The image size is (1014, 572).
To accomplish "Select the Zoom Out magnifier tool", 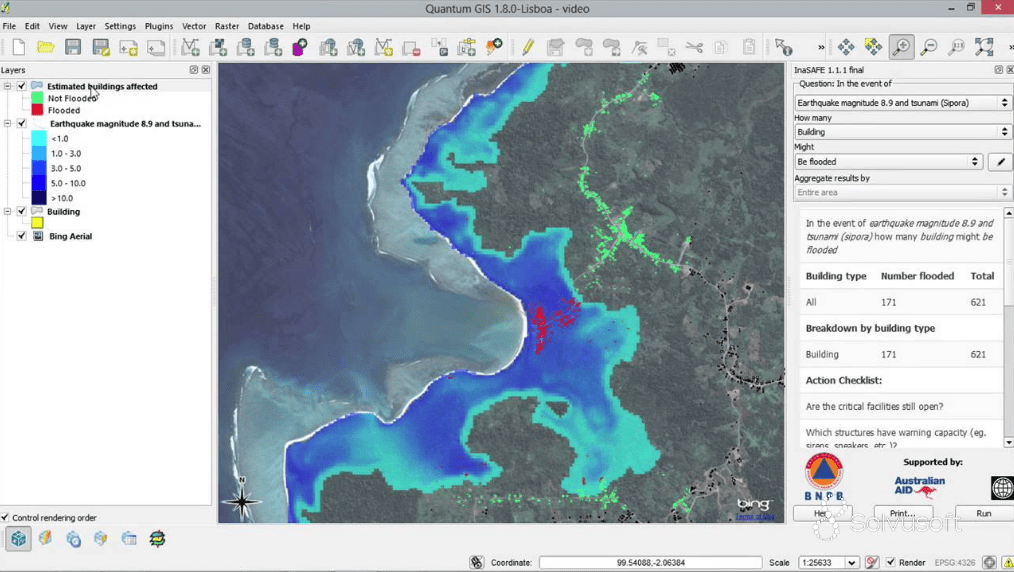I will coord(929,47).
